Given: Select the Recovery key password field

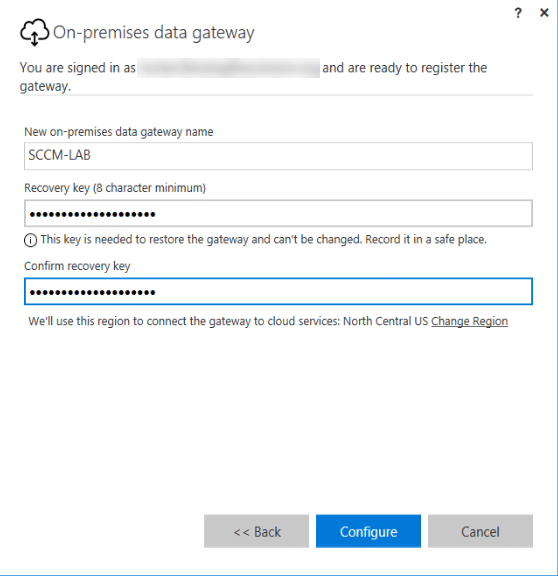Looking at the screenshot, I should 278,213.
